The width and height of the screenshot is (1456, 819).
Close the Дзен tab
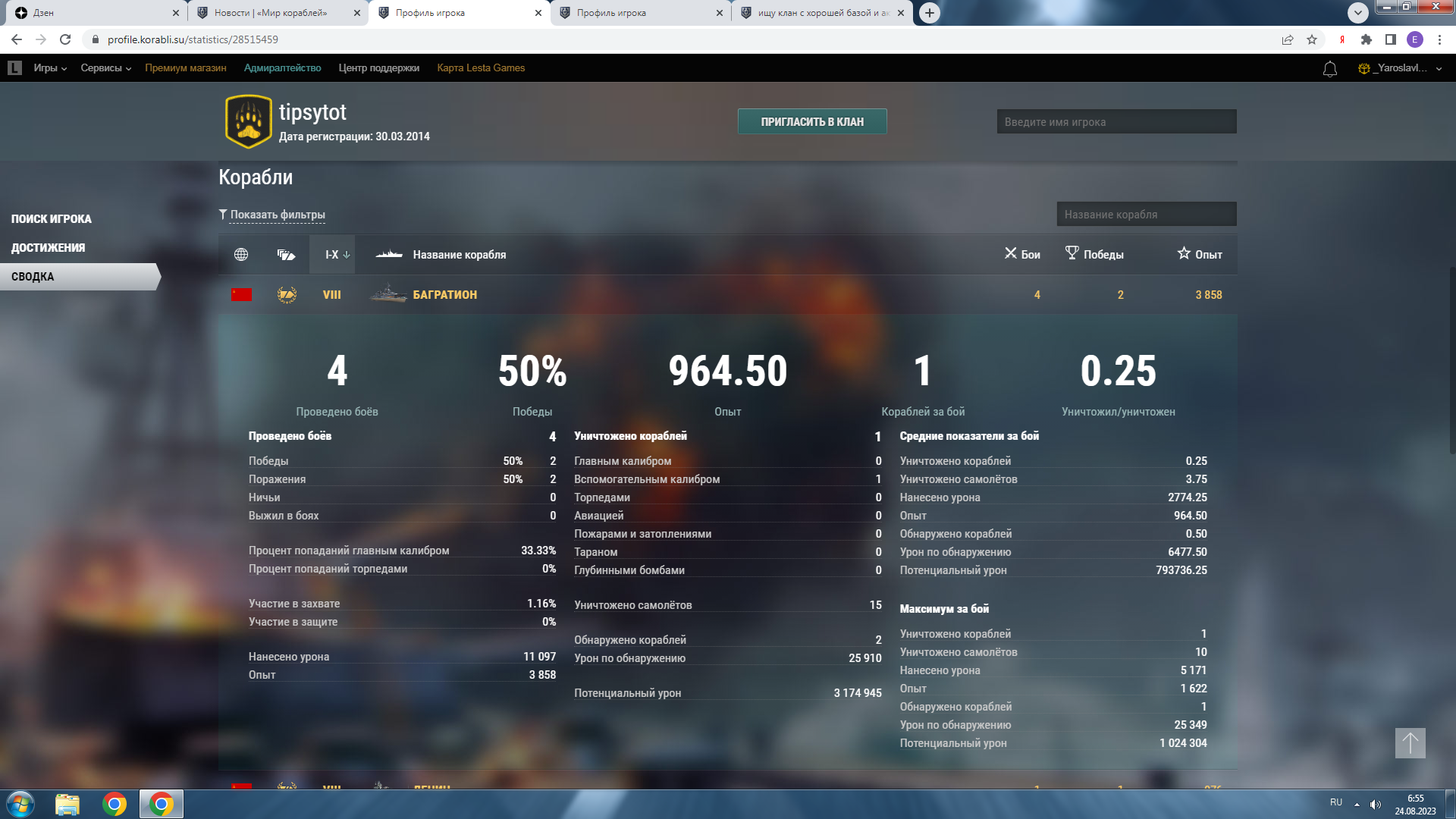point(175,13)
